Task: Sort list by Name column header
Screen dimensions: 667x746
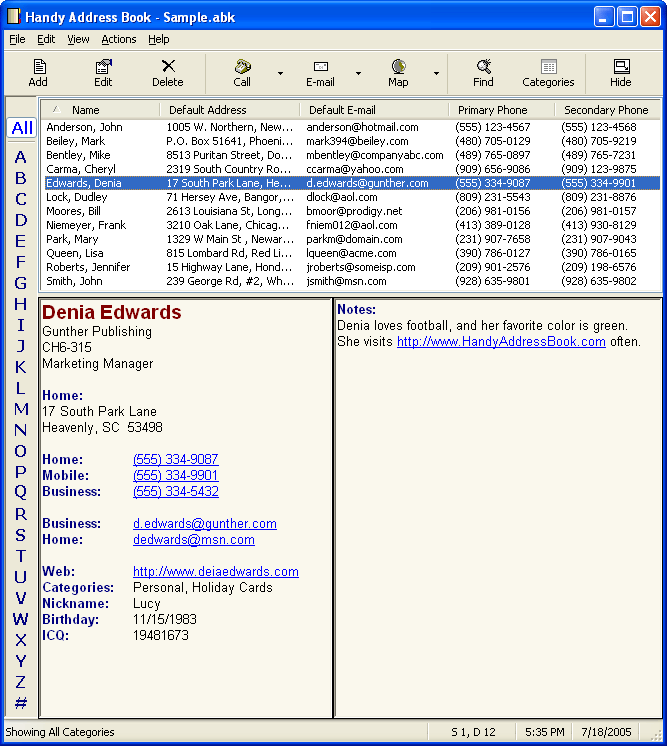Action: [x=100, y=110]
